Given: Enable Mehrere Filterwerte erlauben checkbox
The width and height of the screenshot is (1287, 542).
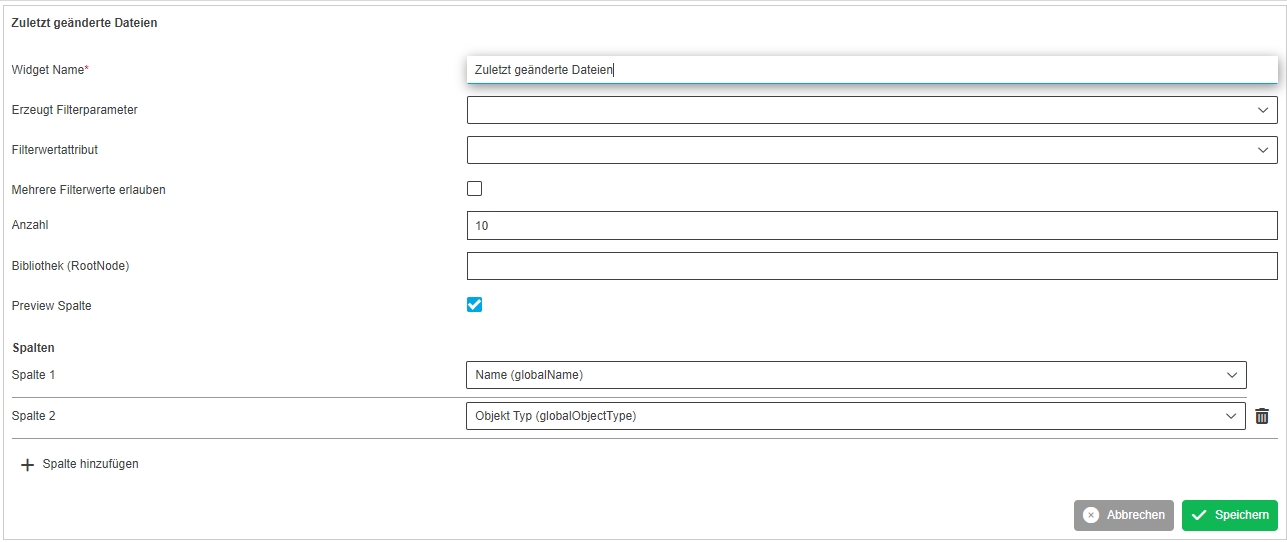Looking at the screenshot, I should pyautogui.click(x=474, y=188).
